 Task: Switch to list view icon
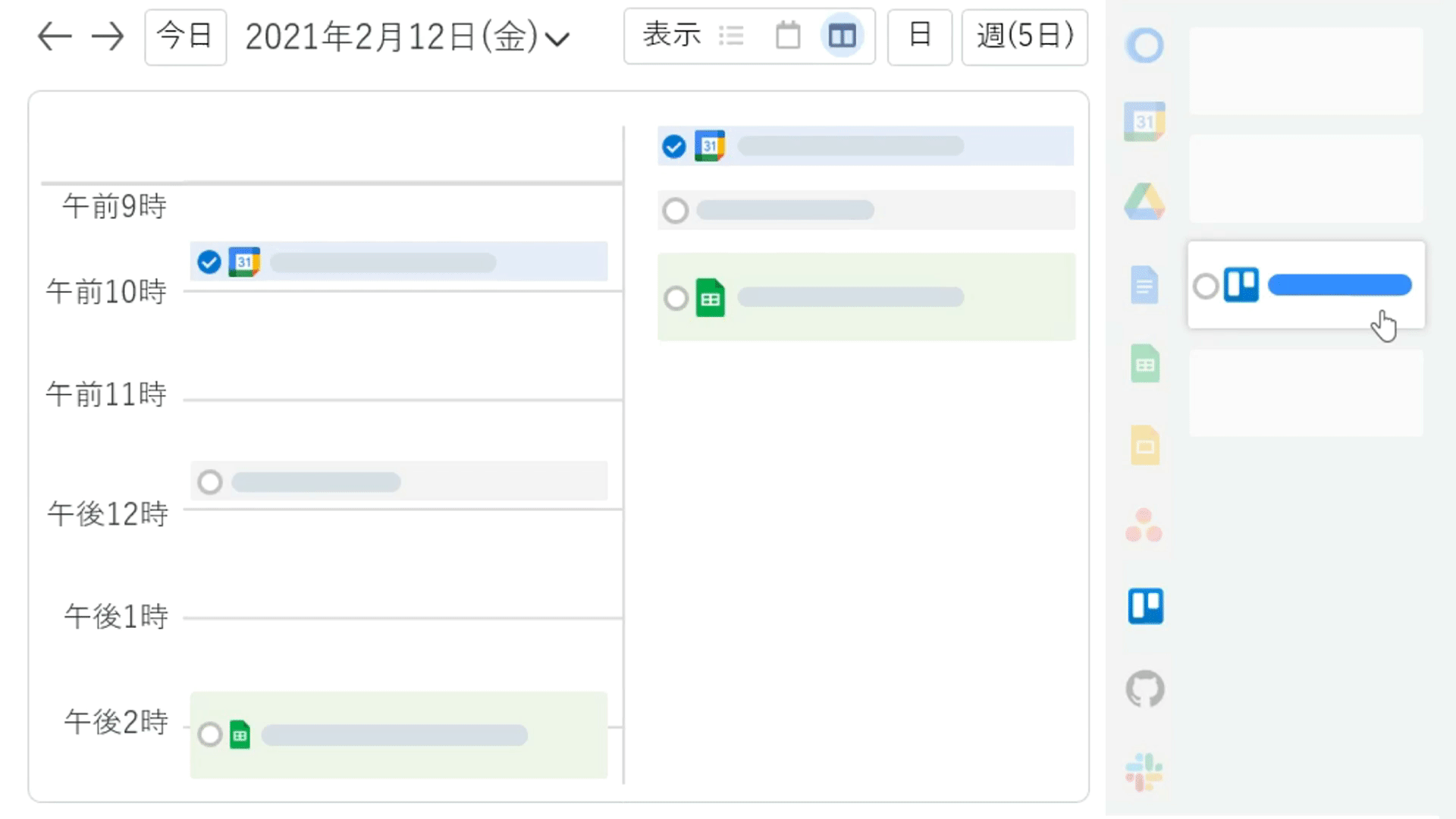point(731,36)
